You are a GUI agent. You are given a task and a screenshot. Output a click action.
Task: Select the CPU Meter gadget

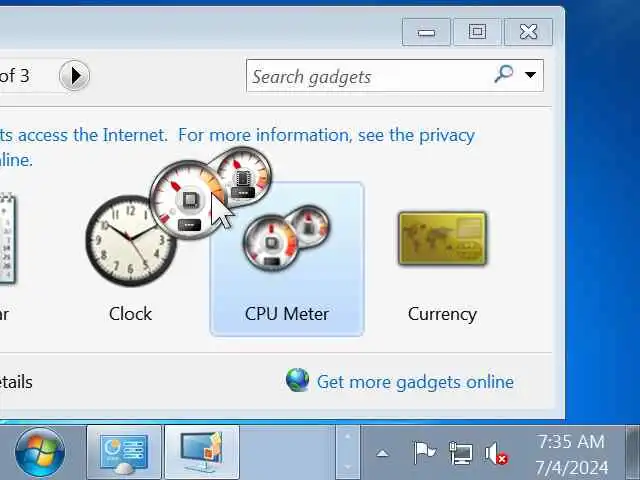click(x=287, y=259)
